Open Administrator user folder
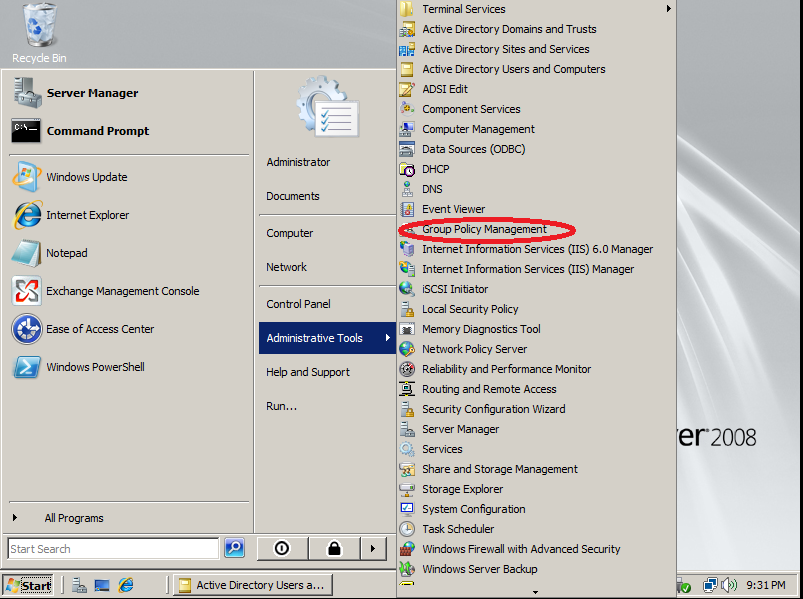 [x=298, y=162]
